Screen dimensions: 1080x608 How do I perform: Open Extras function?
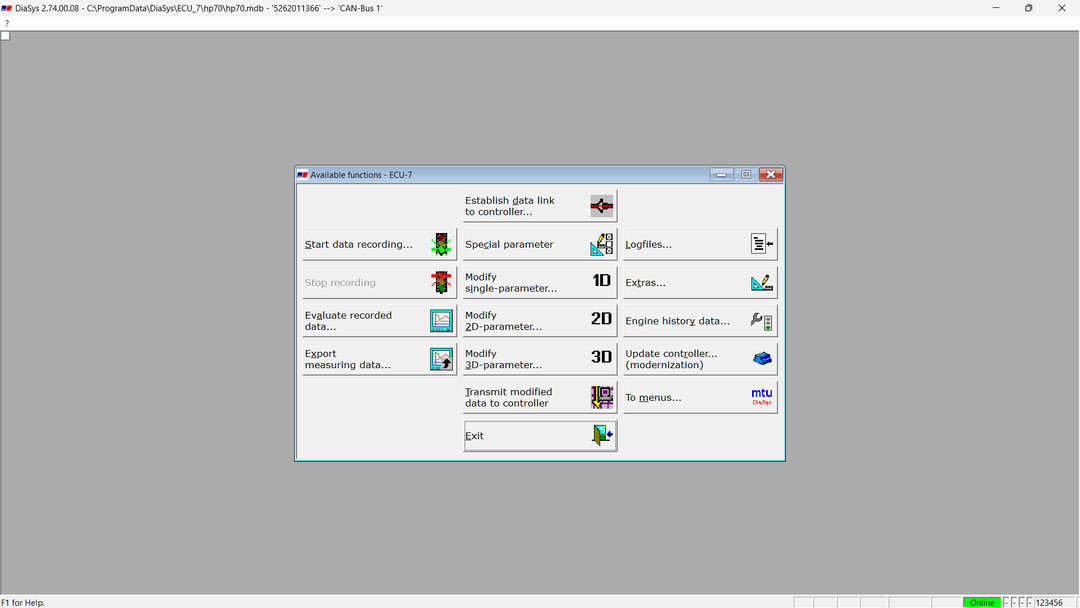pos(700,282)
